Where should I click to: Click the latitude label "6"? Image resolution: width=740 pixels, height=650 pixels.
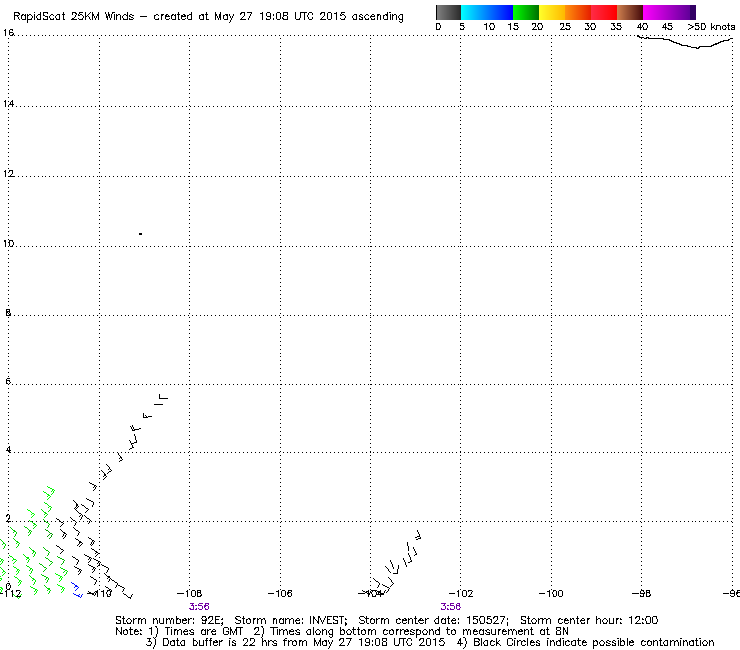click(x=8, y=381)
